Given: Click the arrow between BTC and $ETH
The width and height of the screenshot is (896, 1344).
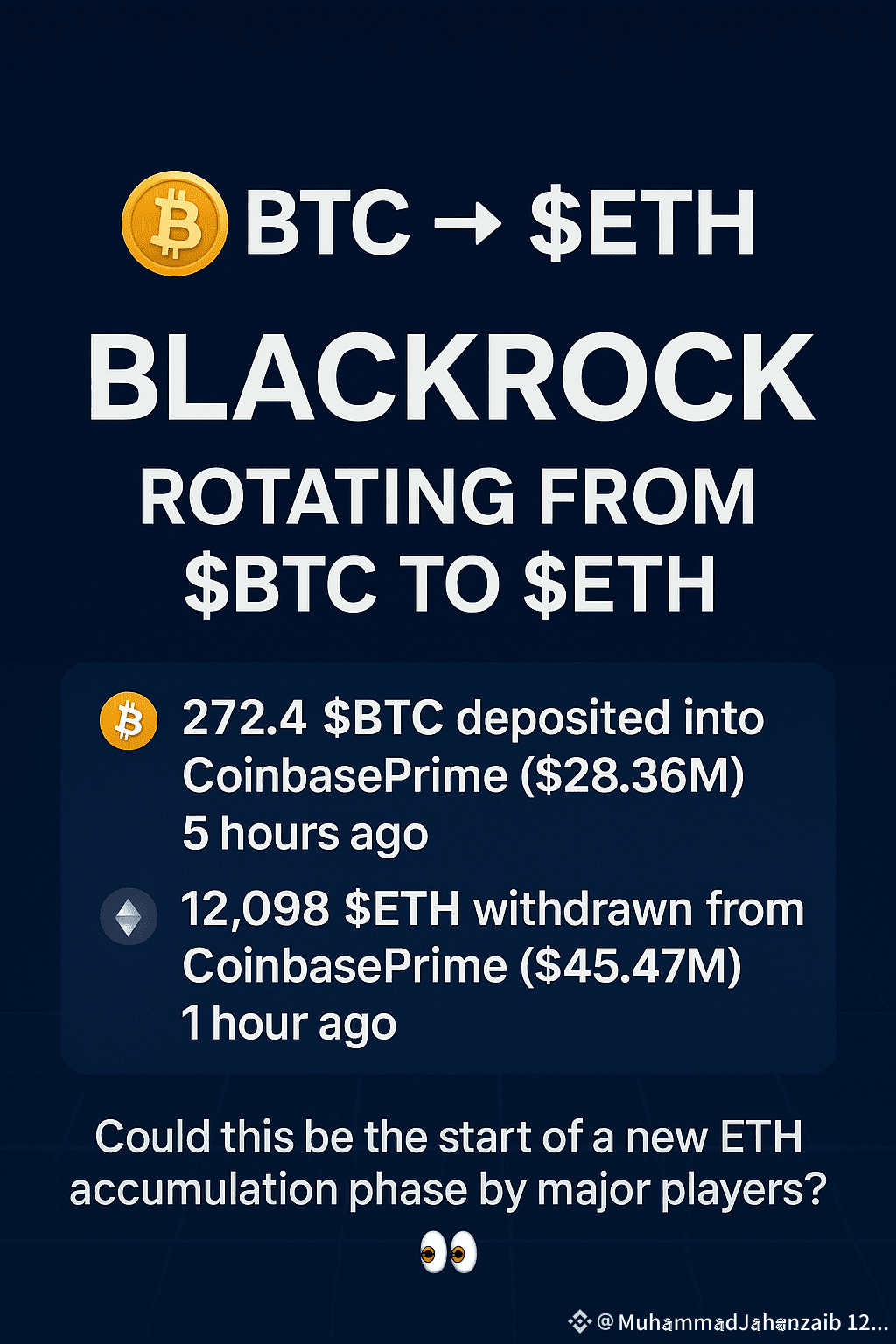Looking at the screenshot, I should (x=468, y=224).
